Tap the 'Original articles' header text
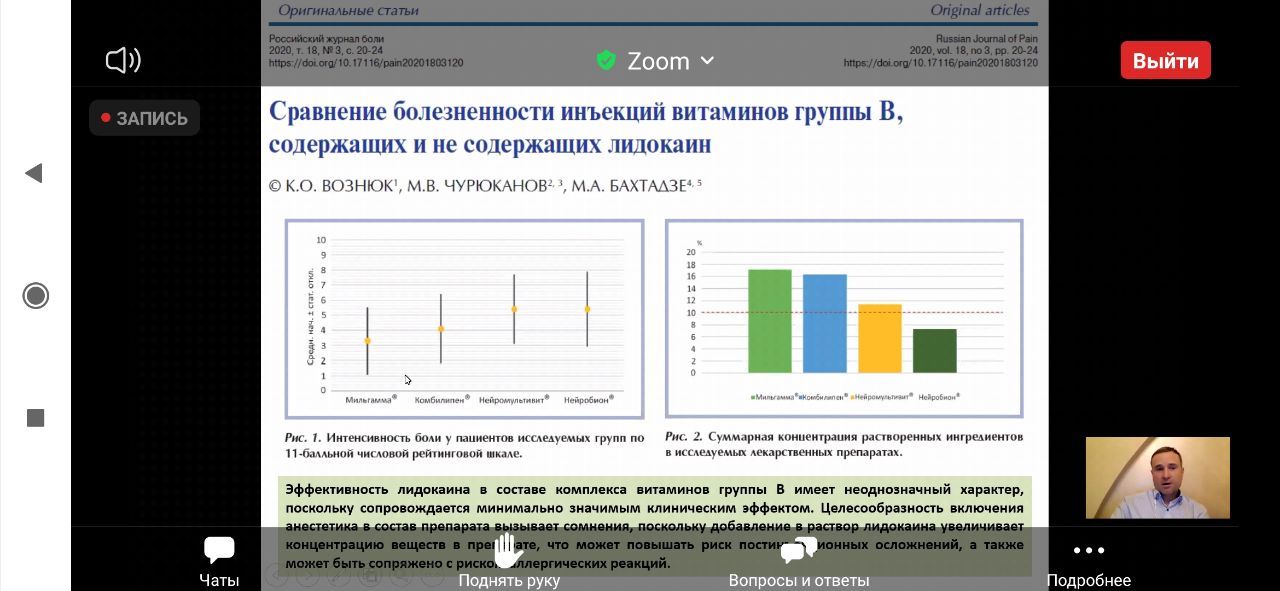The height and width of the screenshot is (591, 1280). tap(980, 11)
